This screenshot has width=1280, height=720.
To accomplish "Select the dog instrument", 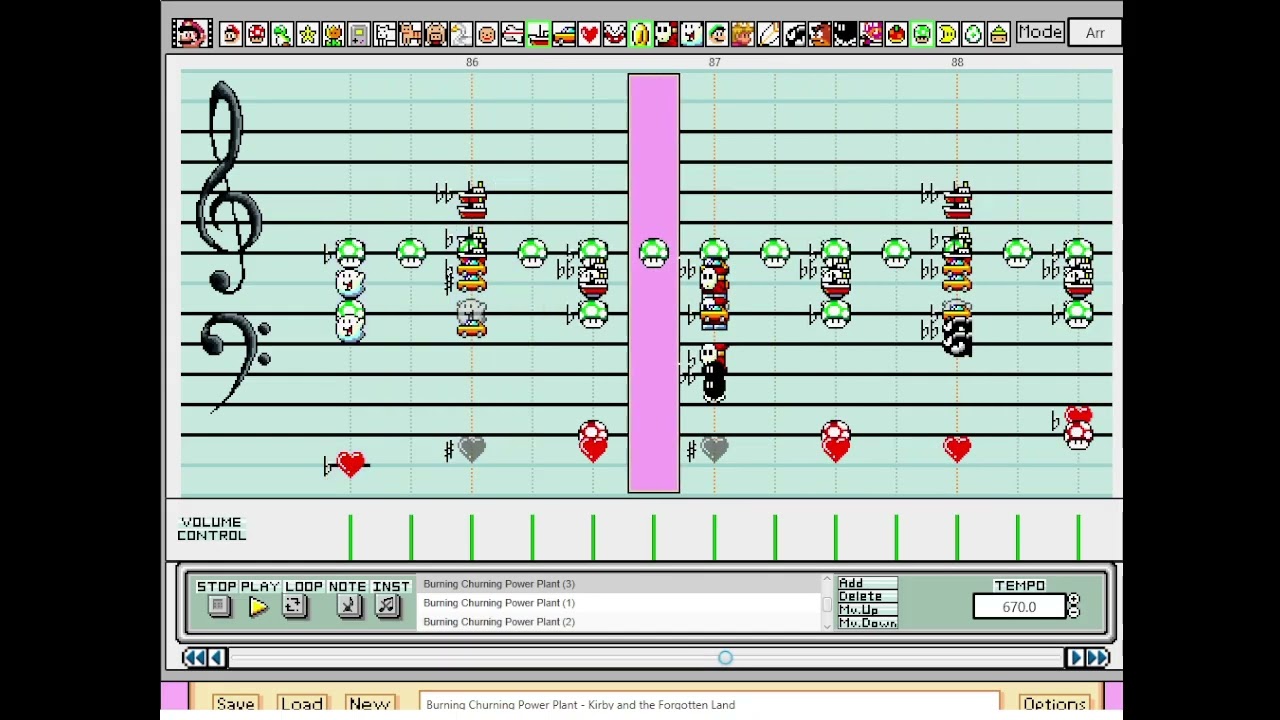I will click(385, 34).
